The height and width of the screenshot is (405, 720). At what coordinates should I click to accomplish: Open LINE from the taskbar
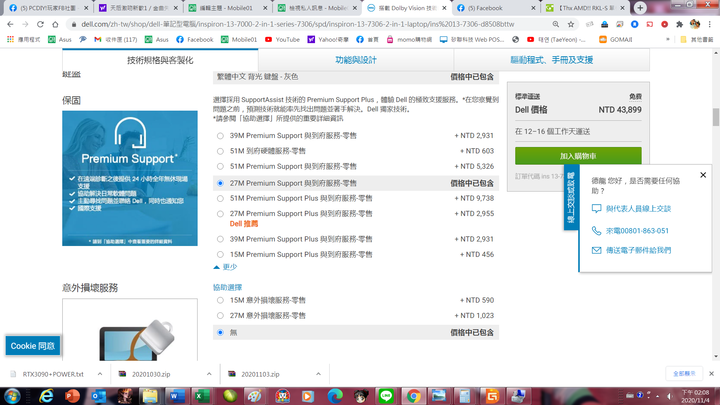386,396
